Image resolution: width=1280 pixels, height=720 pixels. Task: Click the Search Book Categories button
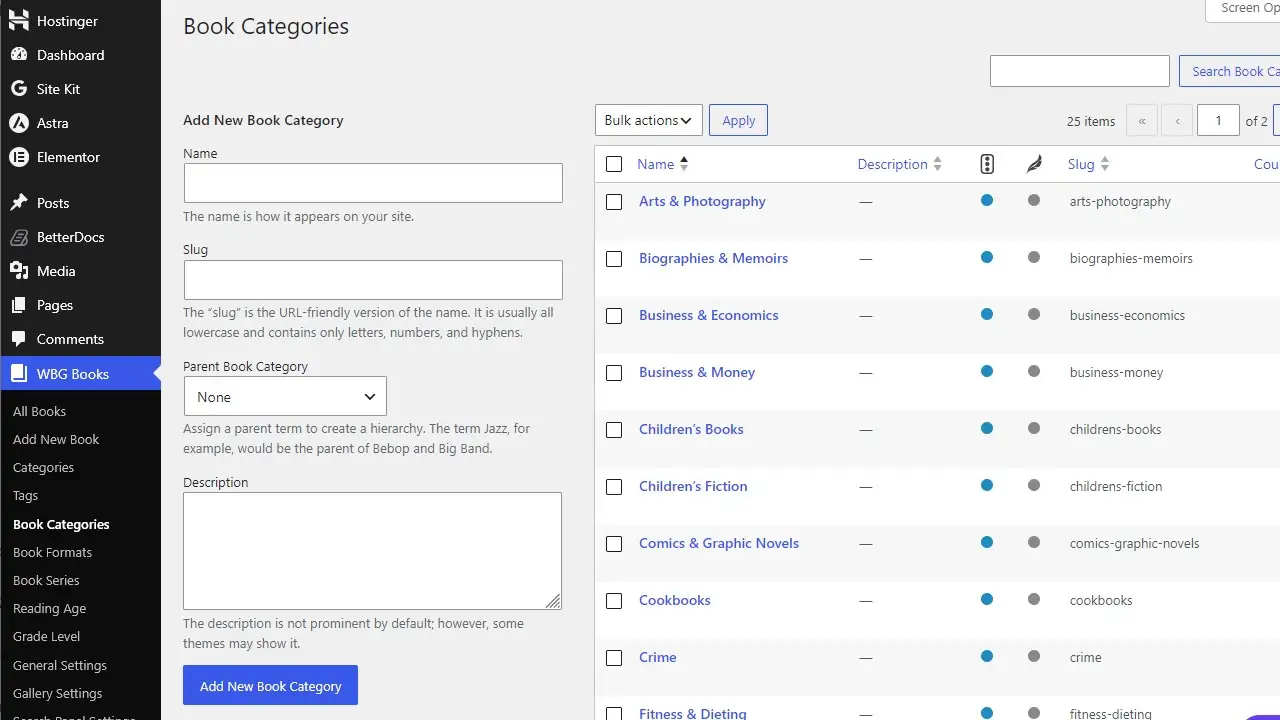click(1230, 71)
